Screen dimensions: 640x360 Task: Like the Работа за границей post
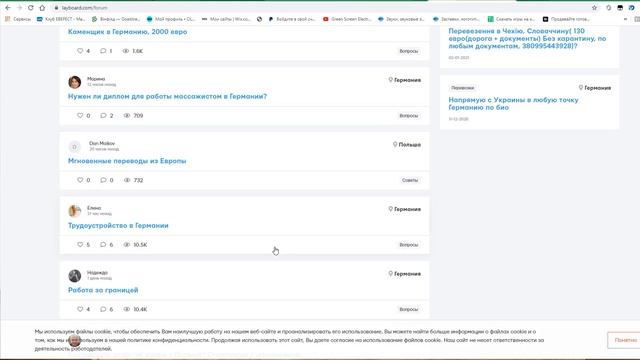[80, 309]
